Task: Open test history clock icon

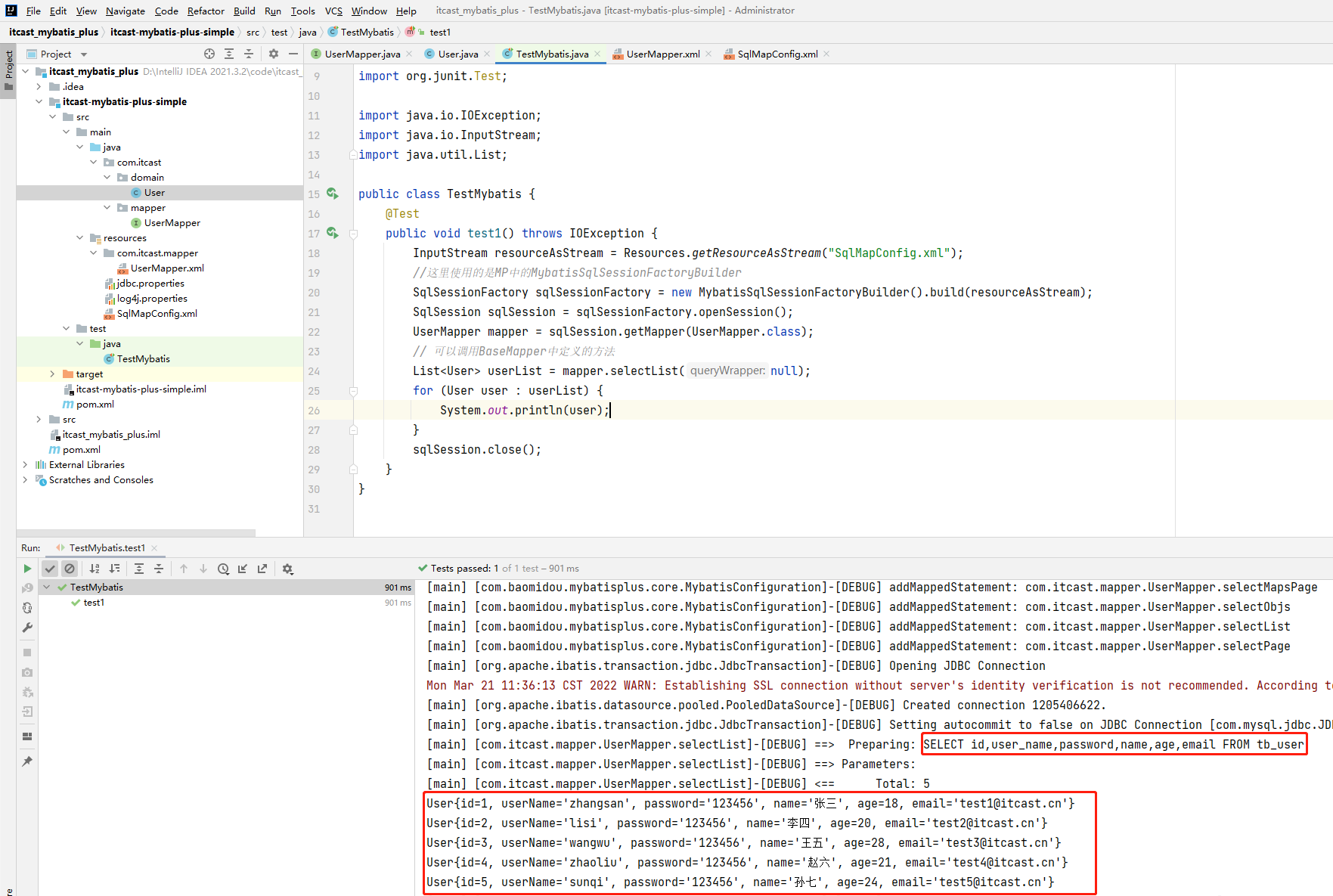Action: 223,569
